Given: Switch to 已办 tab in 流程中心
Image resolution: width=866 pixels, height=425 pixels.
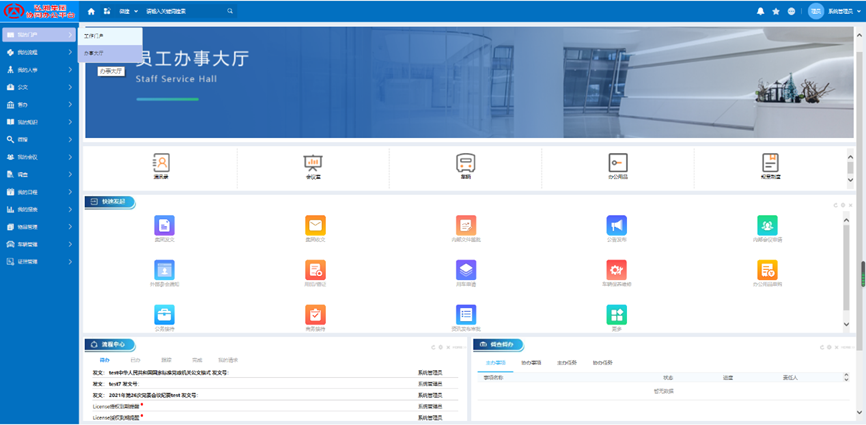Looking at the screenshot, I should pos(135,360).
